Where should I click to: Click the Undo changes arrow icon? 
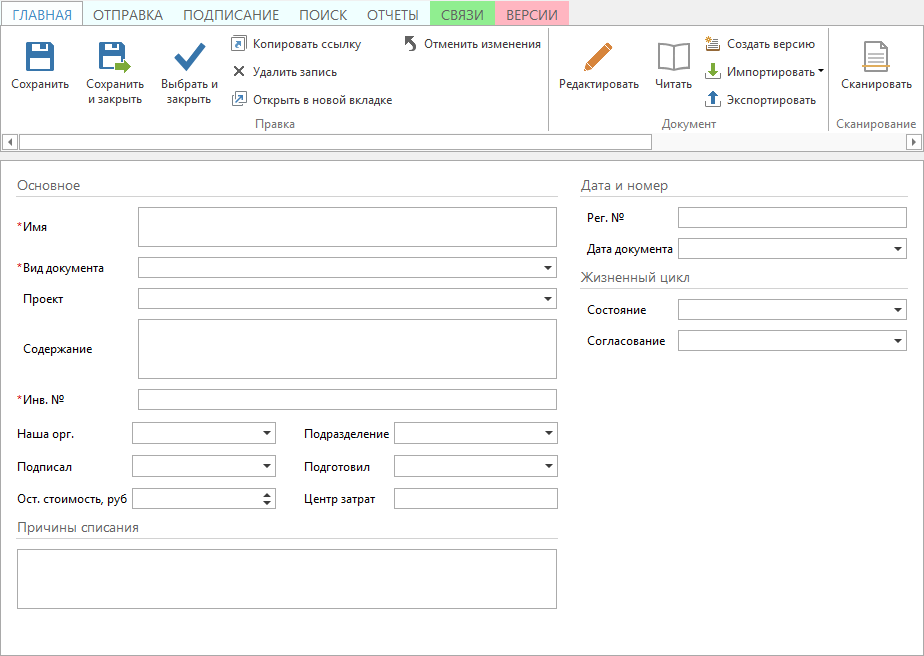pyautogui.click(x=411, y=44)
